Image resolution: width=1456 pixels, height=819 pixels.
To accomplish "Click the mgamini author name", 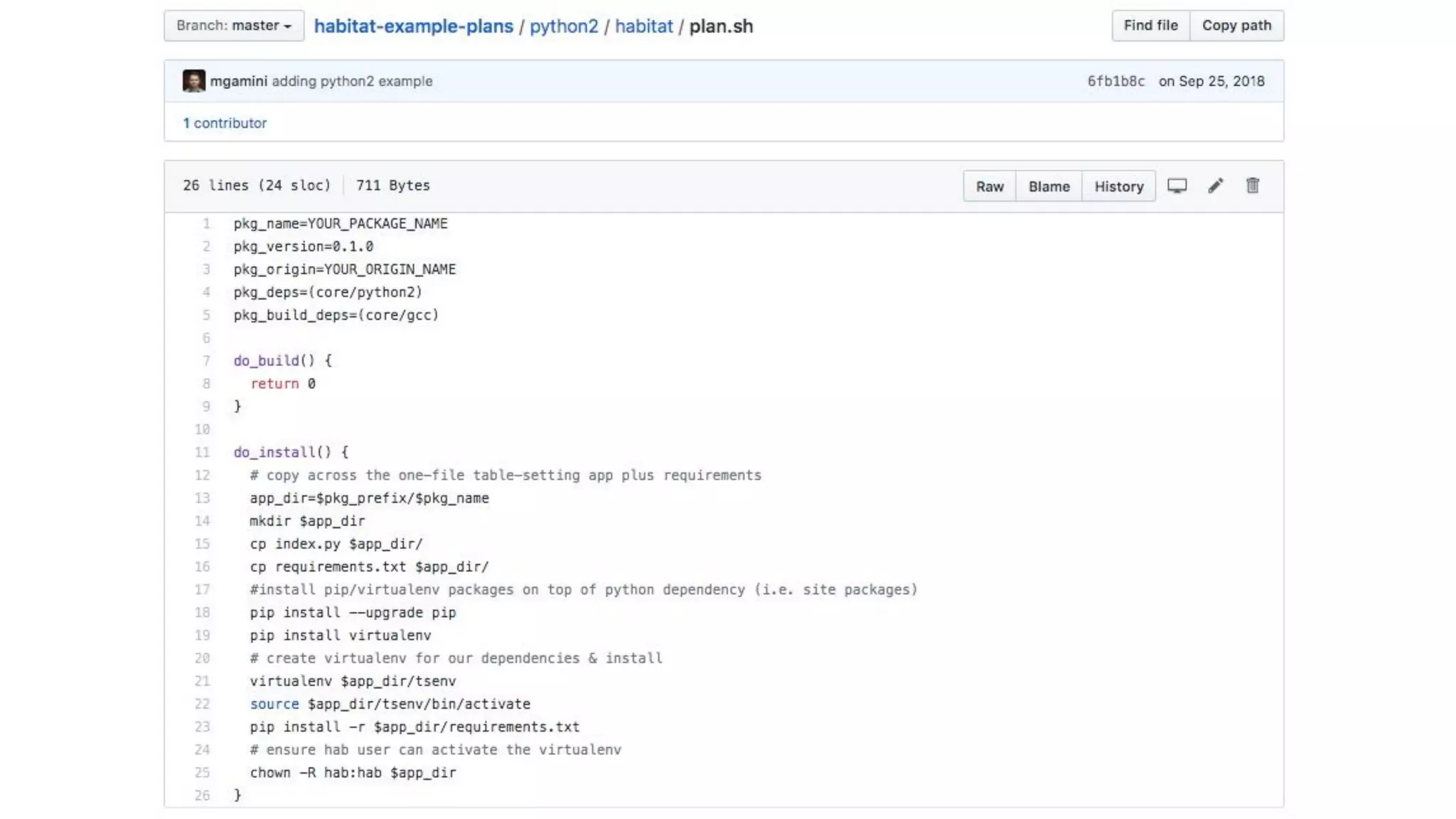I will click(x=239, y=81).
